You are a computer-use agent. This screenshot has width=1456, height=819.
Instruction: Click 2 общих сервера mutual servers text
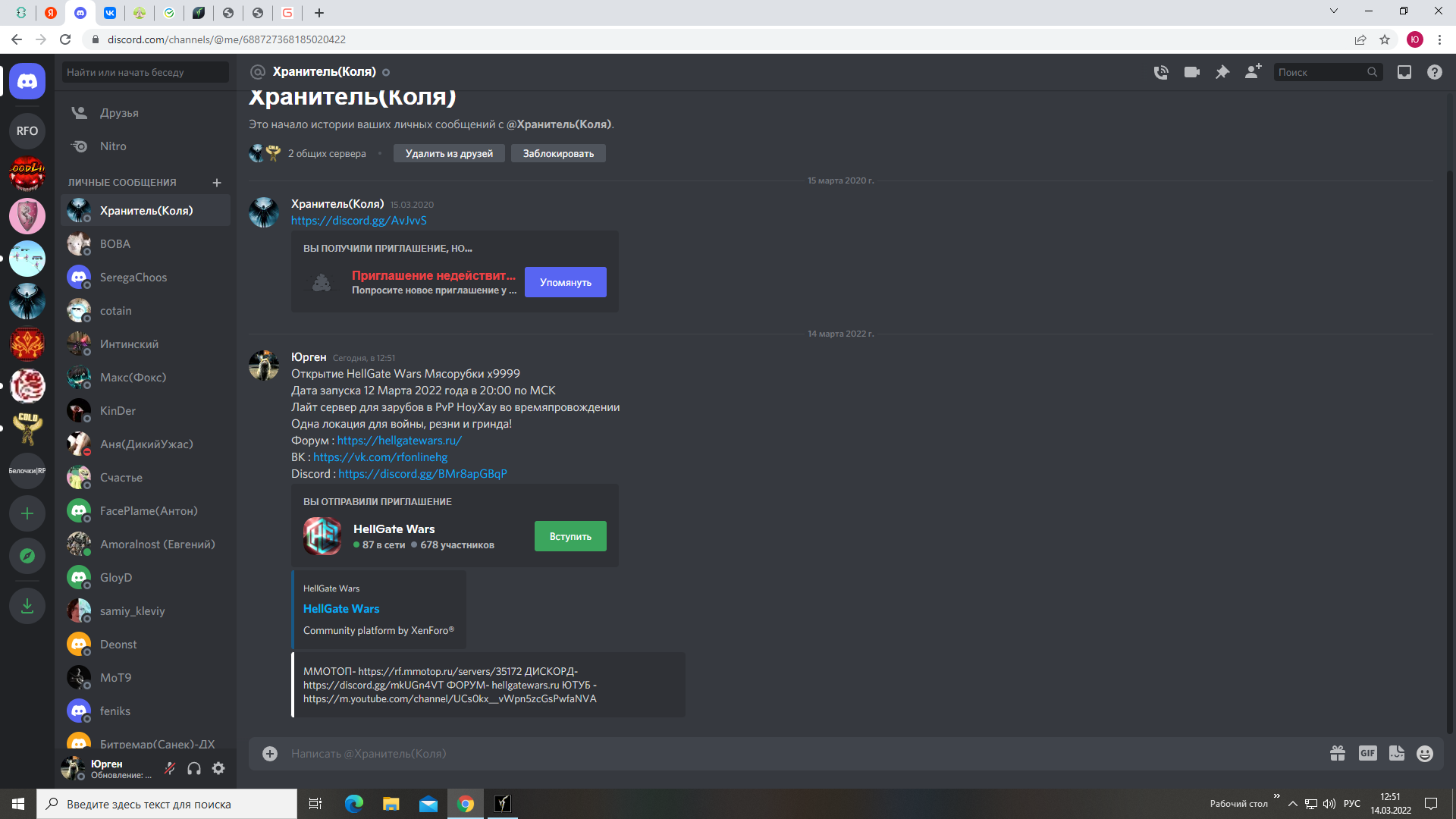pyautogui.click(x=327, y=154)
